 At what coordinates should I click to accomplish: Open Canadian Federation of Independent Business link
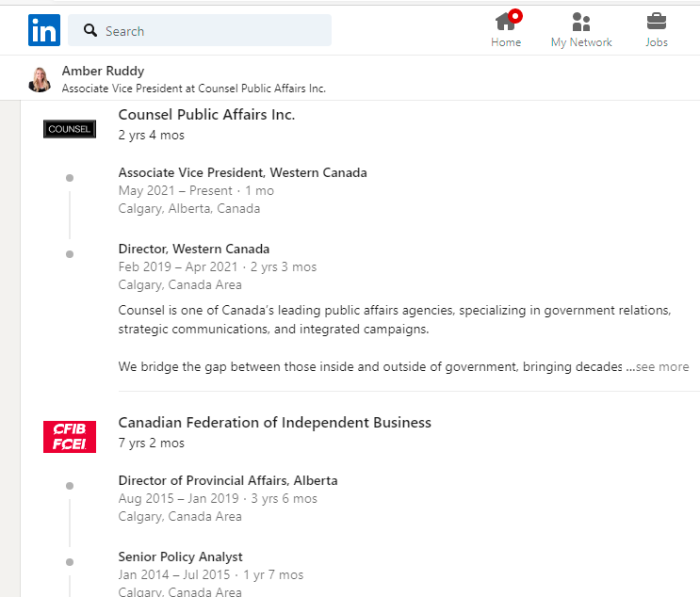pyautogui.click(x=275, y=422)
